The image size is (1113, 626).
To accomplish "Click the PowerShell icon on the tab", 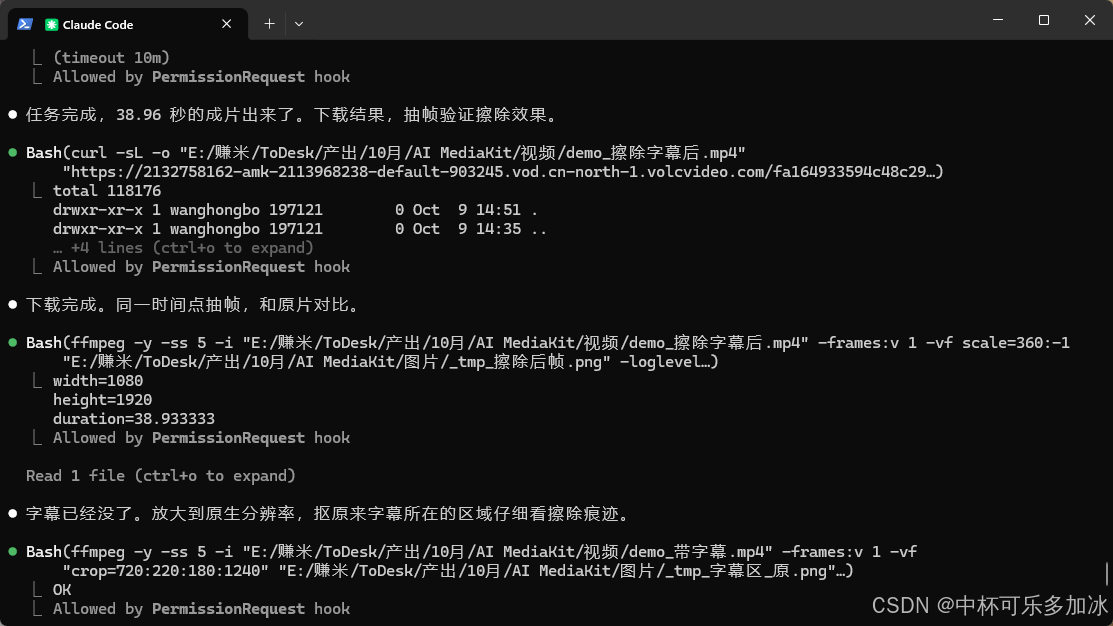I will click(25, 24).
